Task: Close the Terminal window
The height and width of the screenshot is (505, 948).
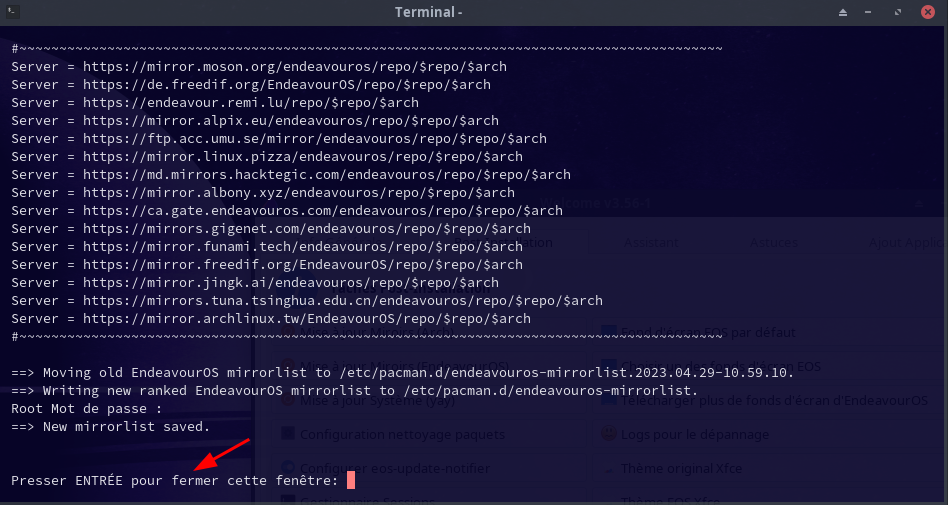Action: (x=926, y=12)
